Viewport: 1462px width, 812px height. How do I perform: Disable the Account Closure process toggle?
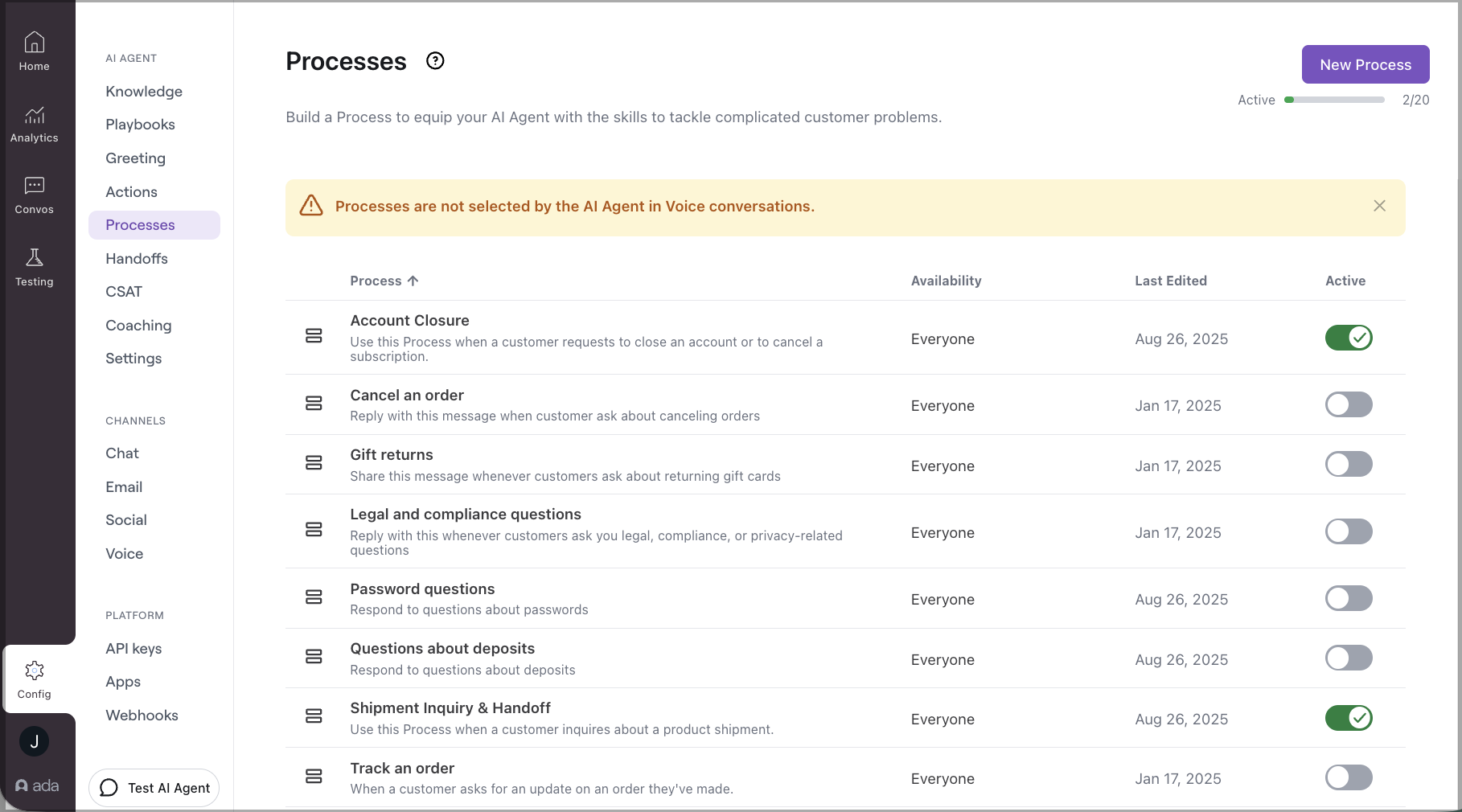(1349, 338)
